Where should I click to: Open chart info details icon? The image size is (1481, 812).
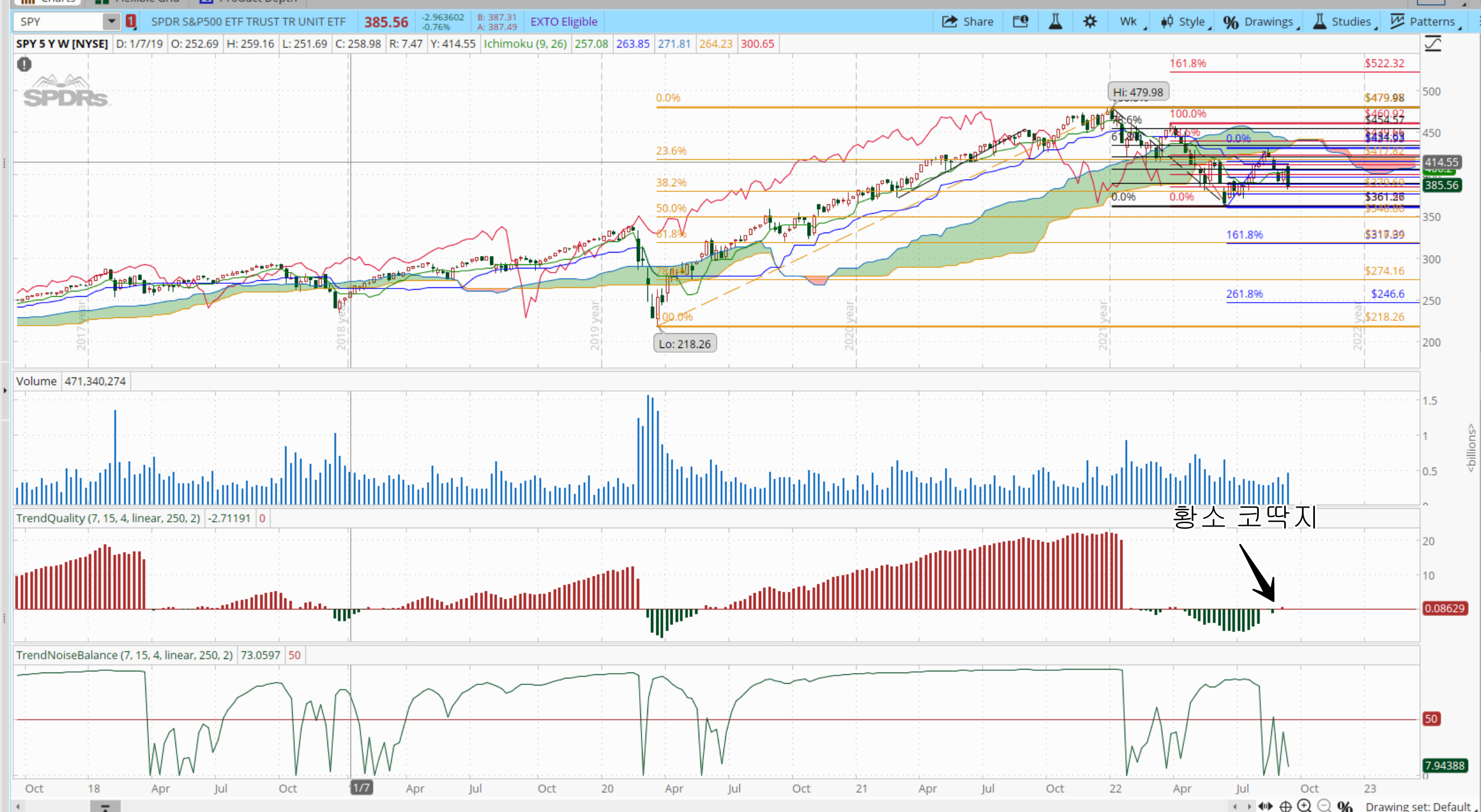[1020, 22]
